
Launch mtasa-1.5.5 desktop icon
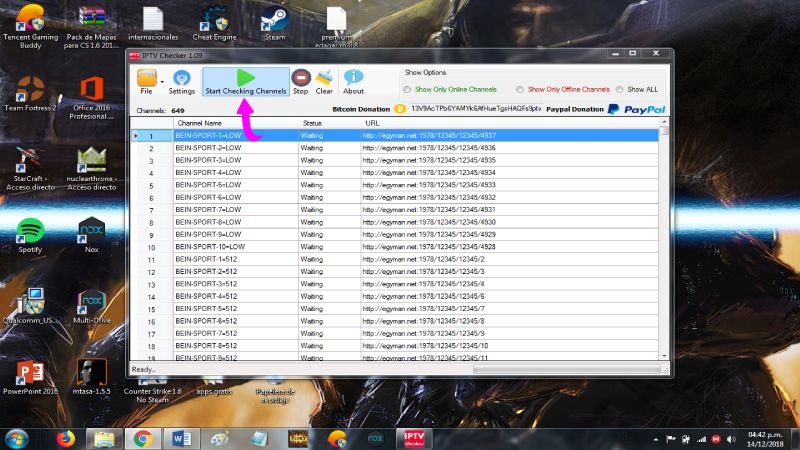pyautogui.click(x=92, y=377)
